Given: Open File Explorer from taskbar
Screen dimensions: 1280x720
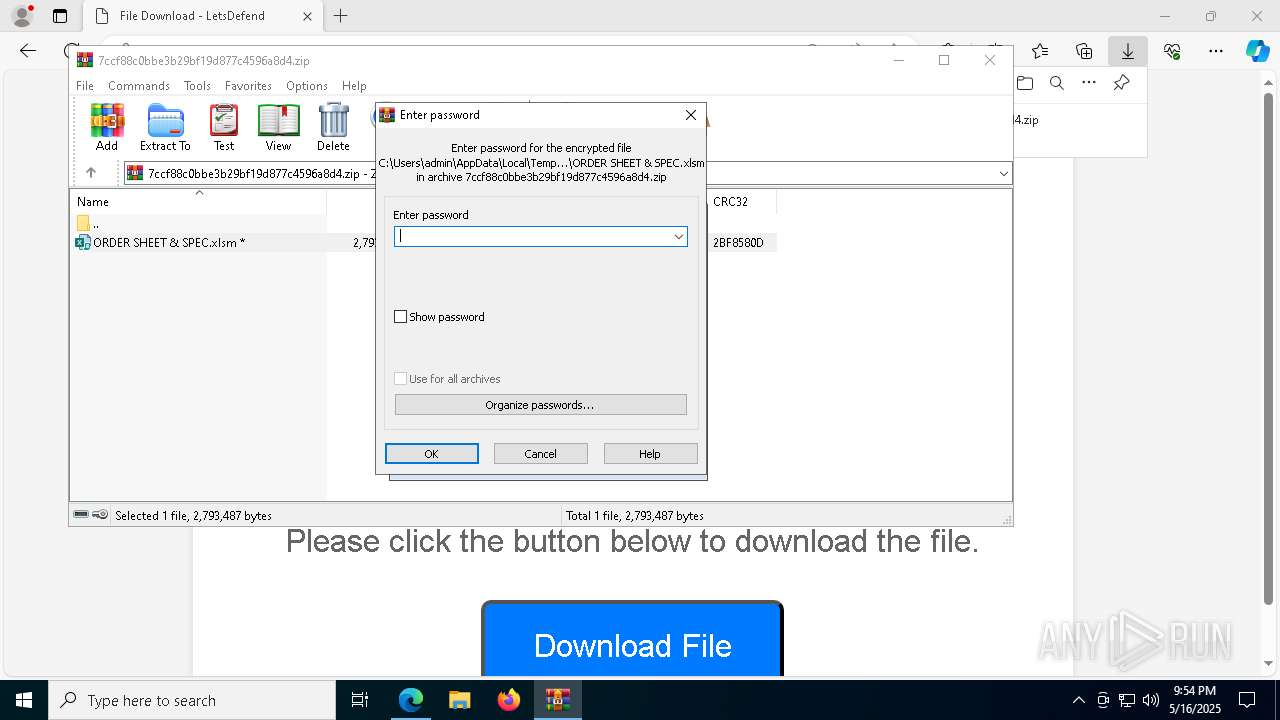Looking at the screenshot, I should coord(460,700).
